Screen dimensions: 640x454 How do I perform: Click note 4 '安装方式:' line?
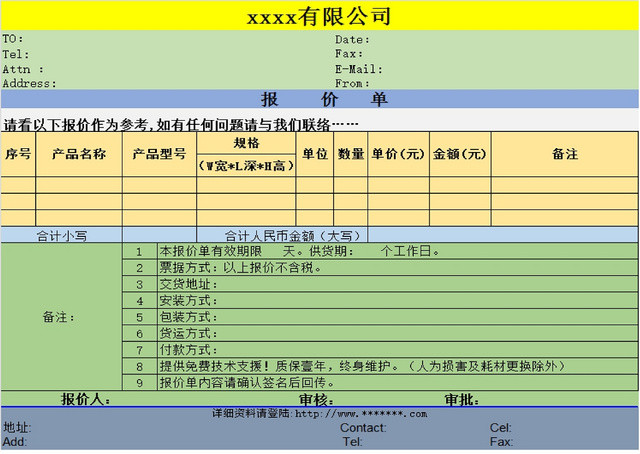398,300
